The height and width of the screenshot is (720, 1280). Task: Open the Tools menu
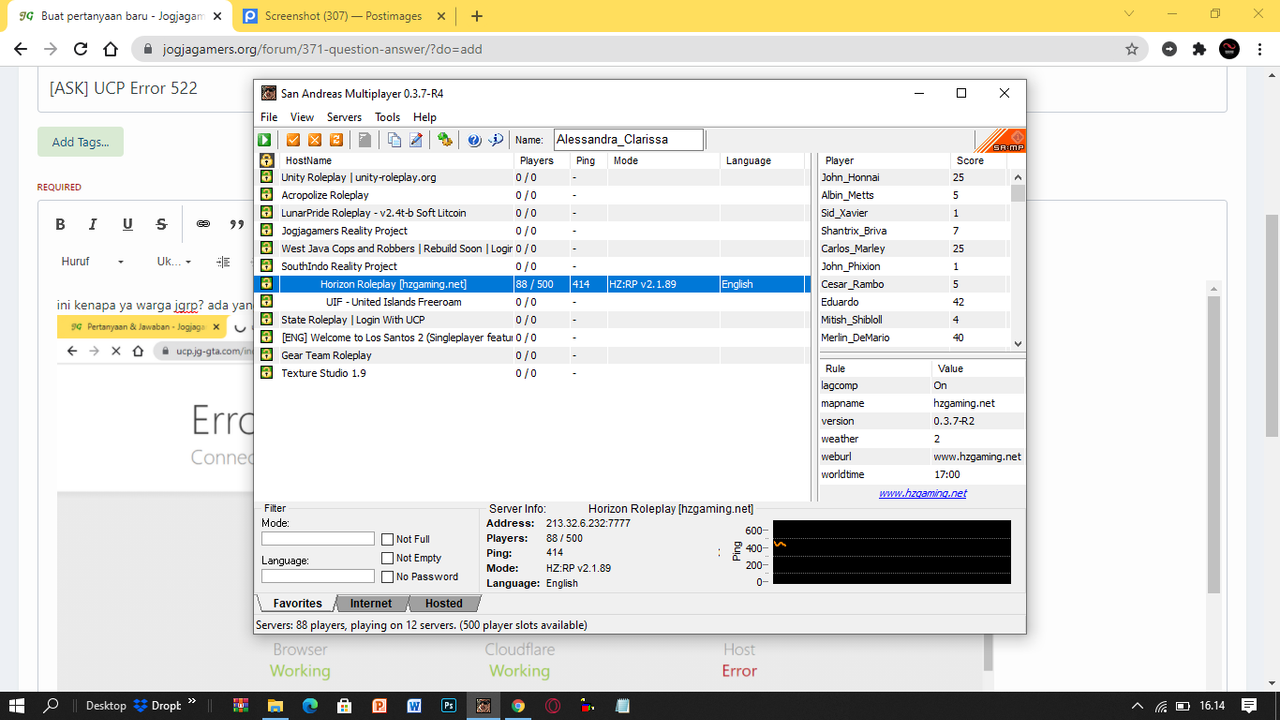387,117
